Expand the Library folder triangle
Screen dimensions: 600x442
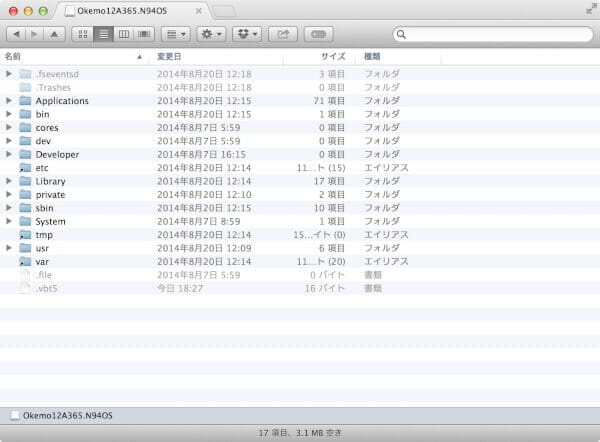coord(9,181)
